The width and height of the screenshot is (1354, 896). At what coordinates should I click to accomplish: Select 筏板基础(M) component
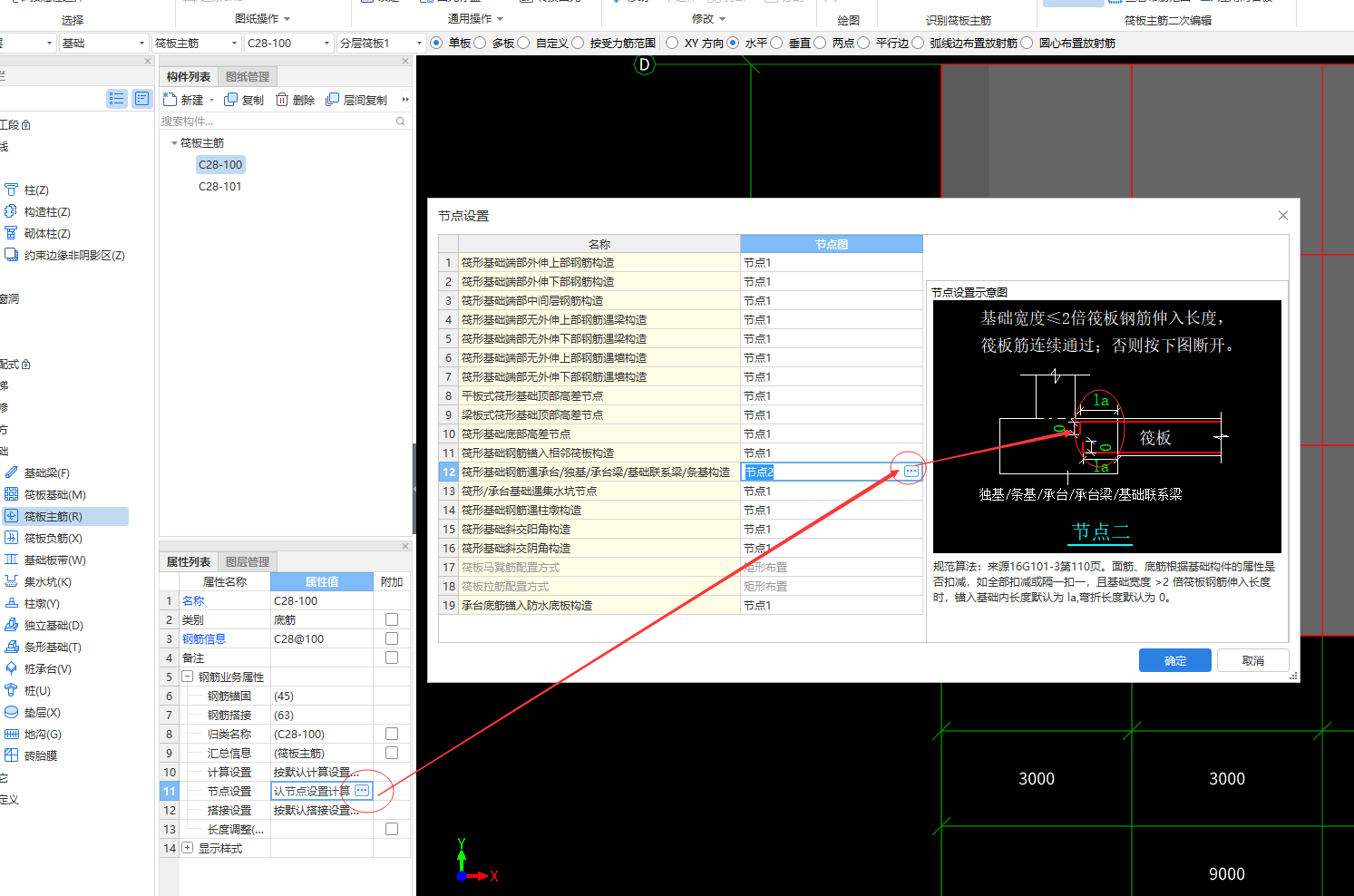(x=54, y=494)
